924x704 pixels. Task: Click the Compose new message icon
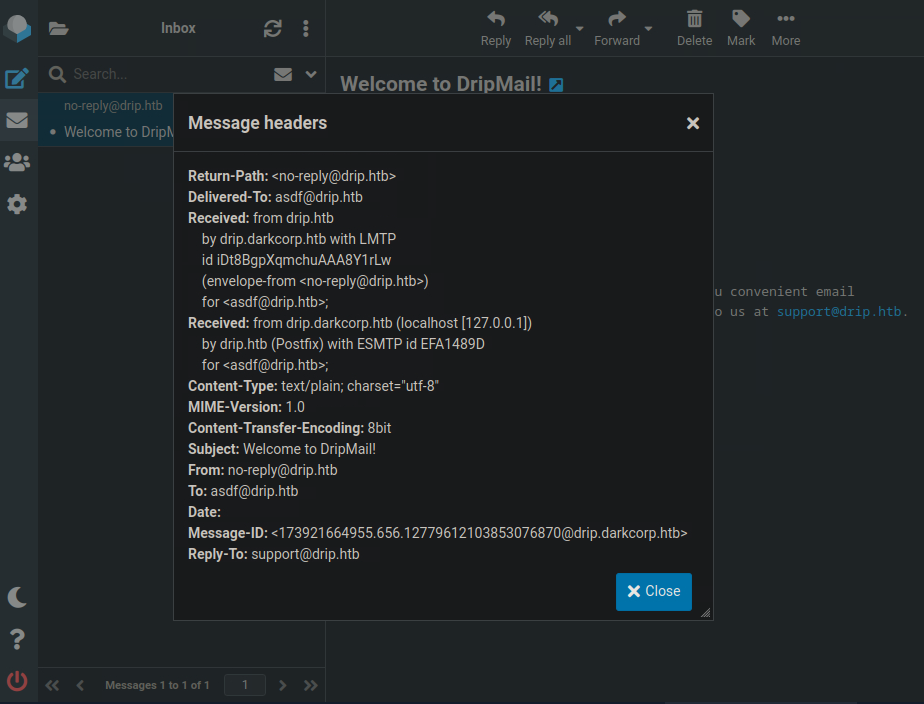17,79
